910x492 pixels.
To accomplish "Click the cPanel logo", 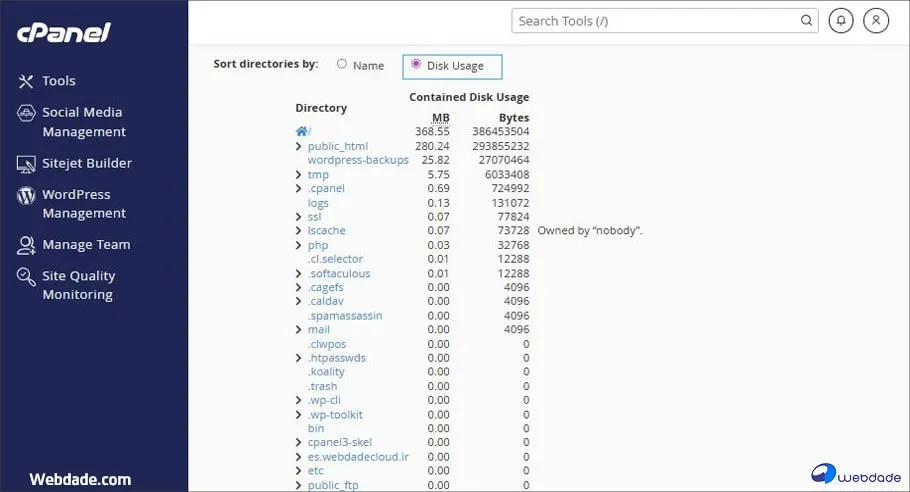I will (x=63, y=33).
